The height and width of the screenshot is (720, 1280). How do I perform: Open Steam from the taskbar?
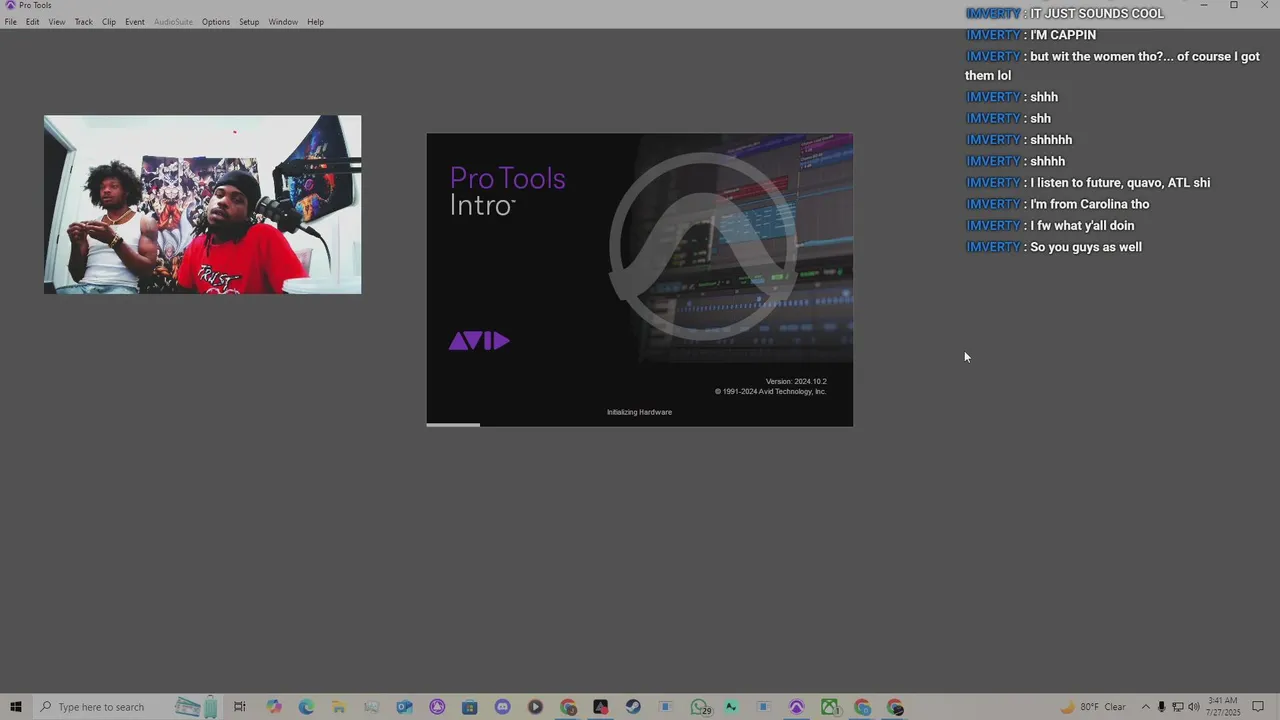click(633, 707)
